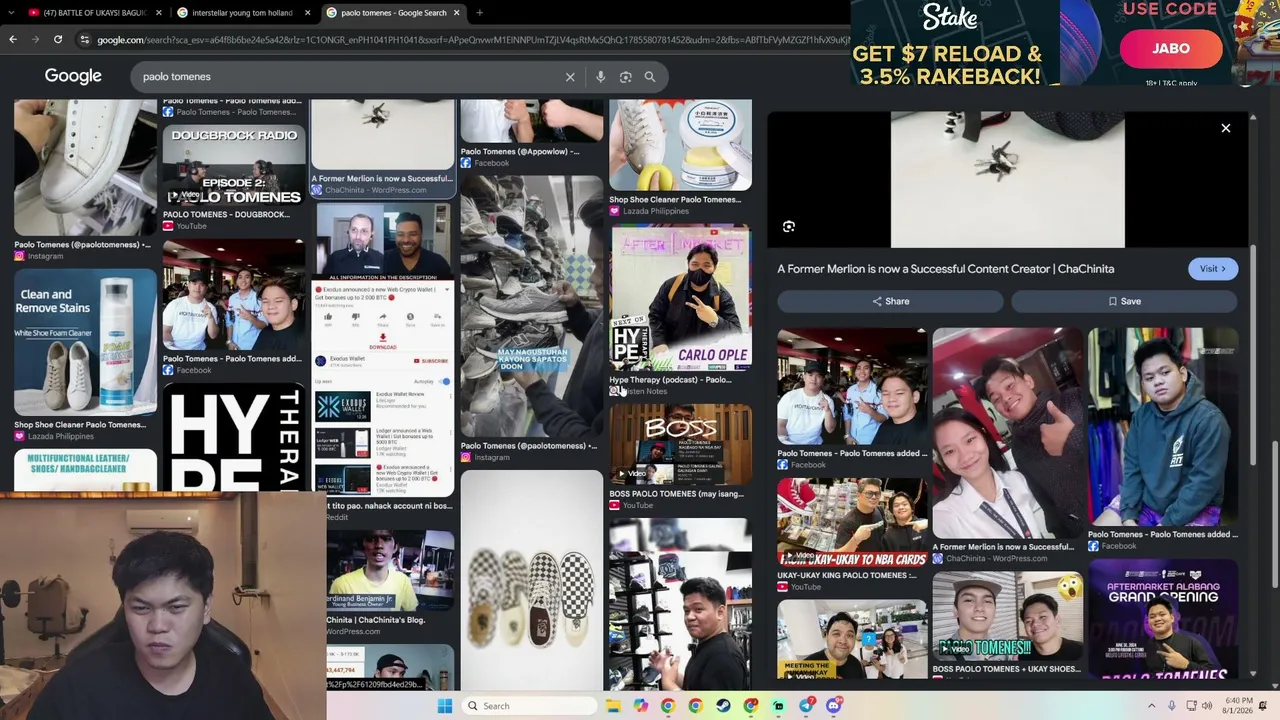
Task: Click the Lens icon on the preview image
Action: pos(789,227)
